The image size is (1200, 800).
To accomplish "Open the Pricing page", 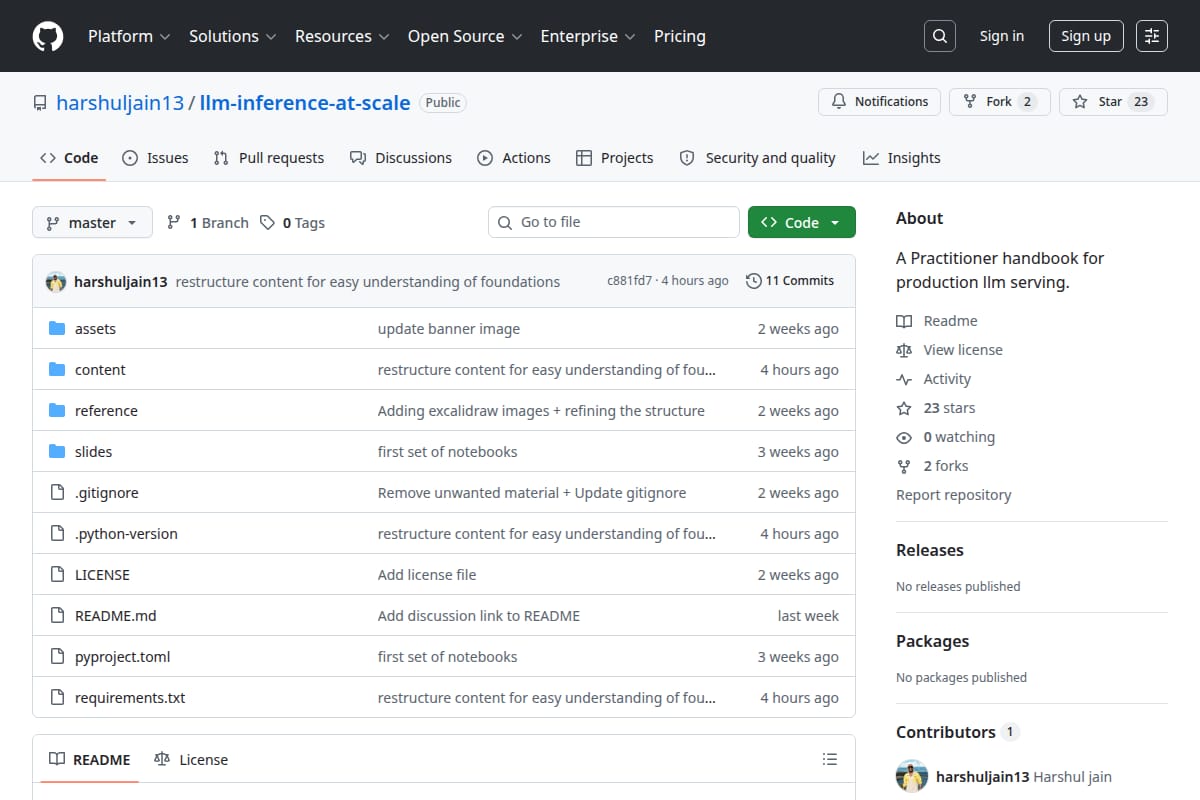I will point(680,36).
